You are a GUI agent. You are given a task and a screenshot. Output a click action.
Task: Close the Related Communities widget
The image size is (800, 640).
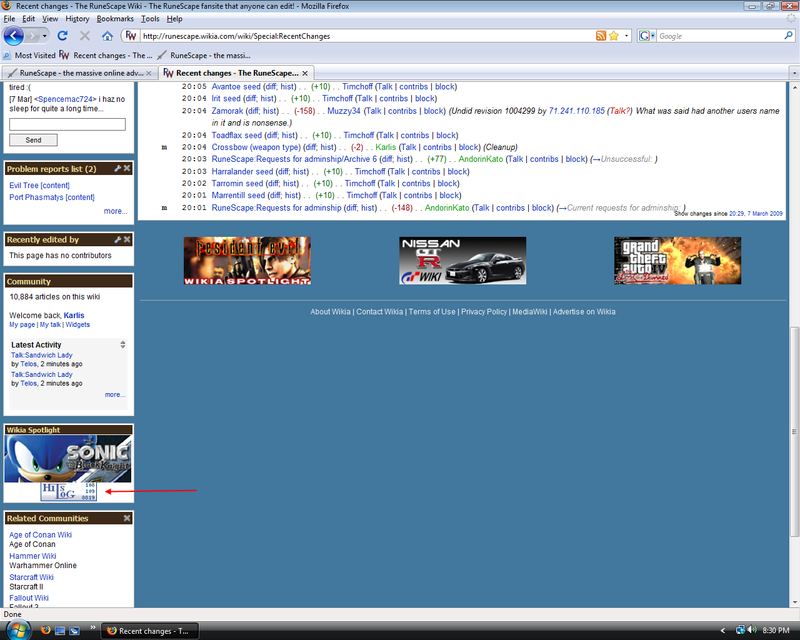tap(127, 518)
